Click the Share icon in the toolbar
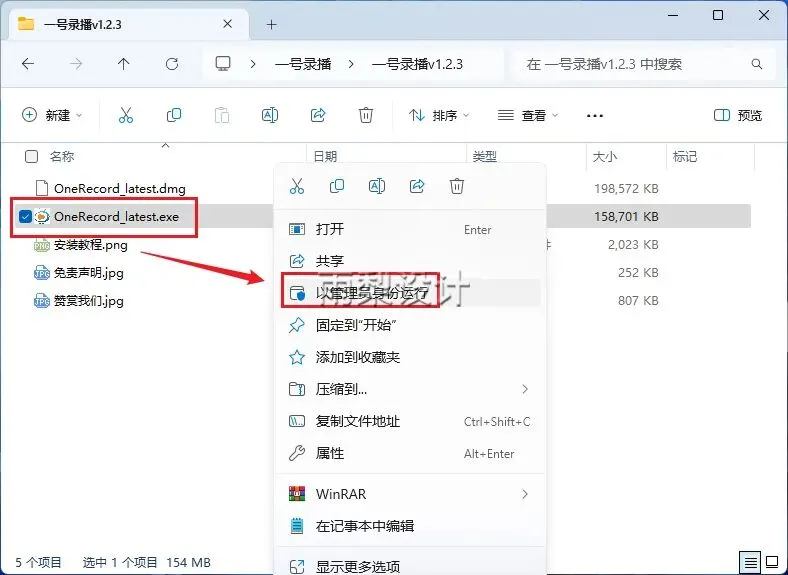 318,116
